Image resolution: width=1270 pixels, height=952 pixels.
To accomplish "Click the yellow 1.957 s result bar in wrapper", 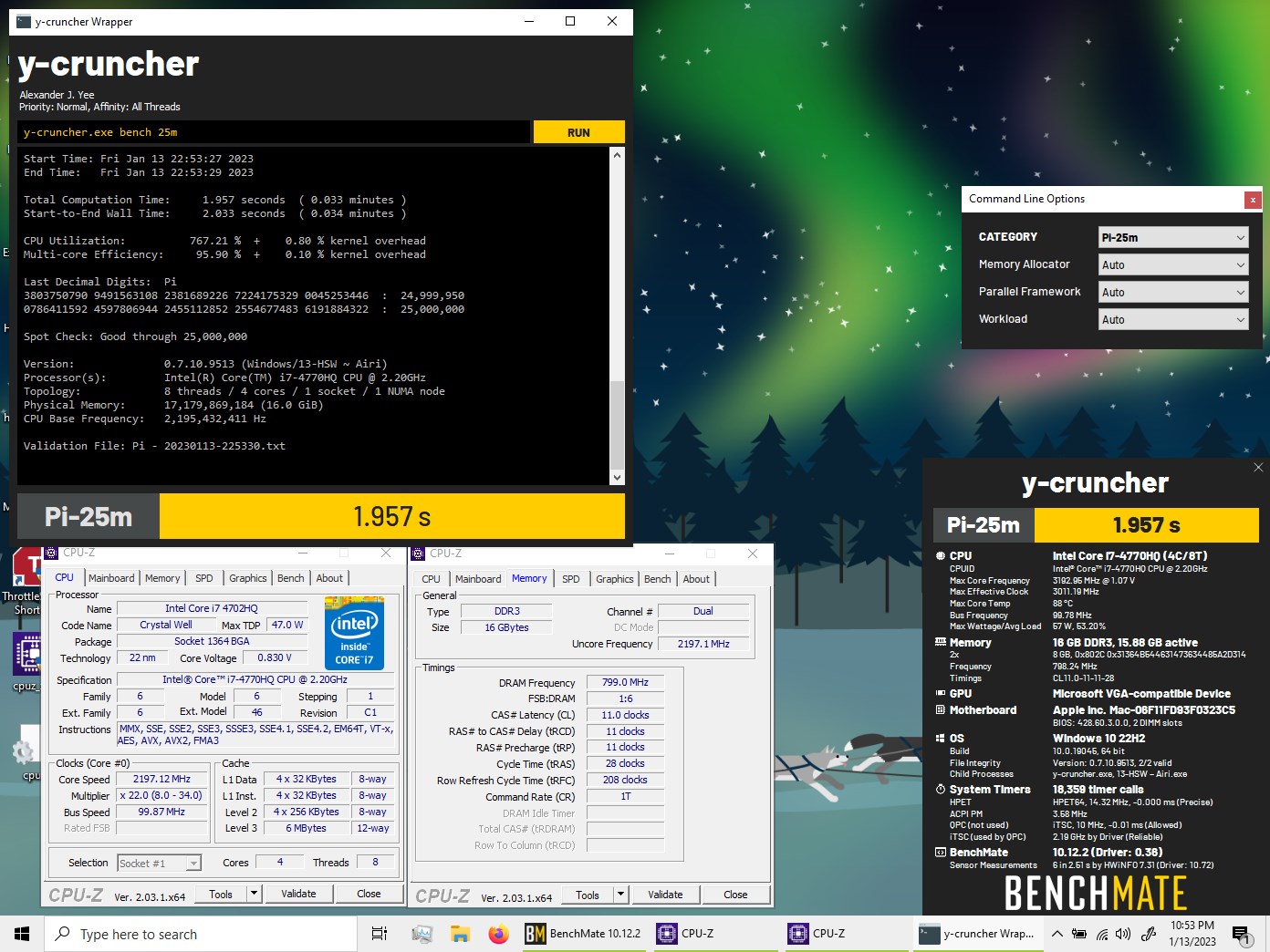I will (x=392, y=516).
